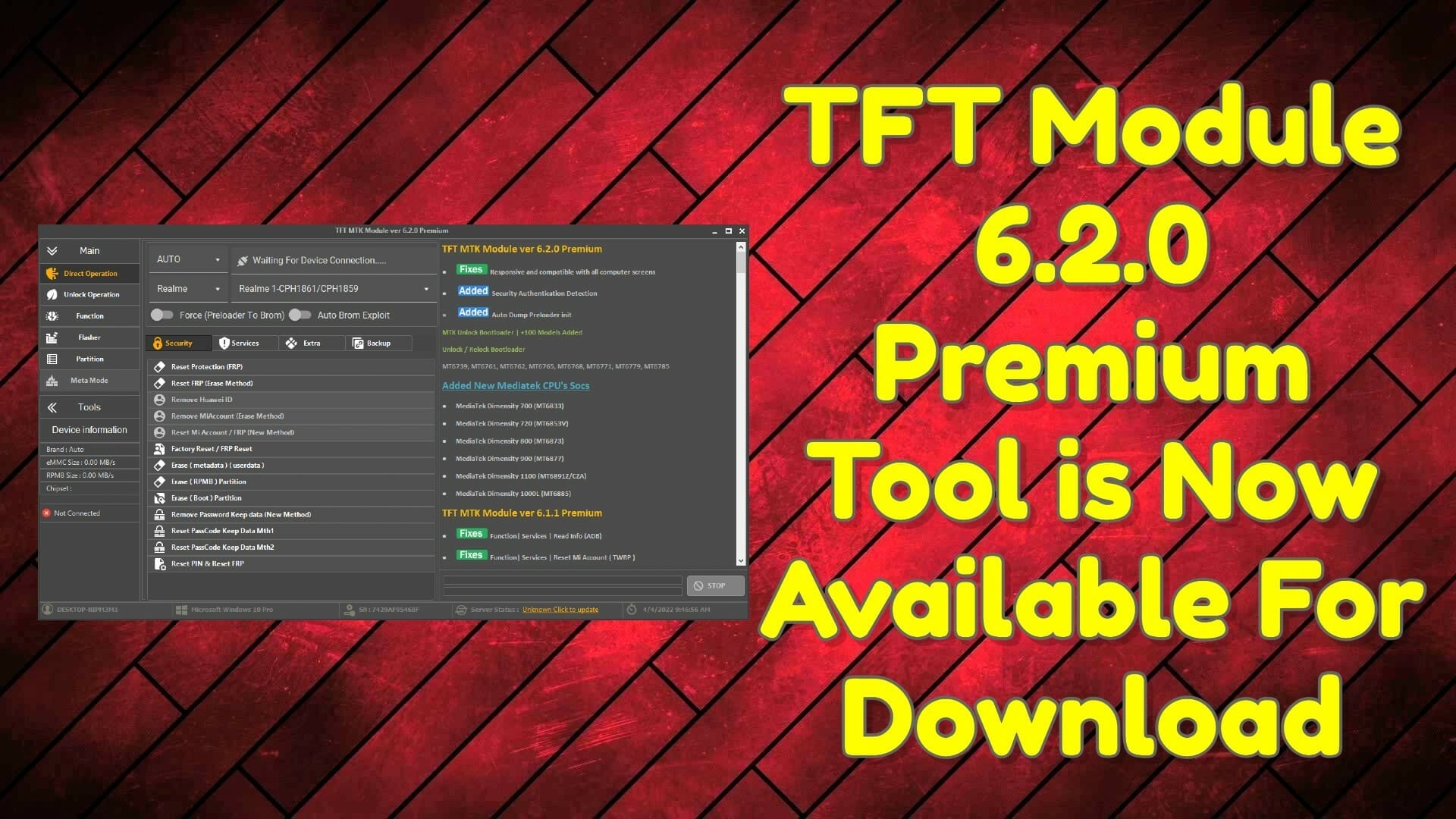The height and width of the screenshot is (819, 1456).
Task: Click the Server Status unknown link
Action: tap(559, 609)
